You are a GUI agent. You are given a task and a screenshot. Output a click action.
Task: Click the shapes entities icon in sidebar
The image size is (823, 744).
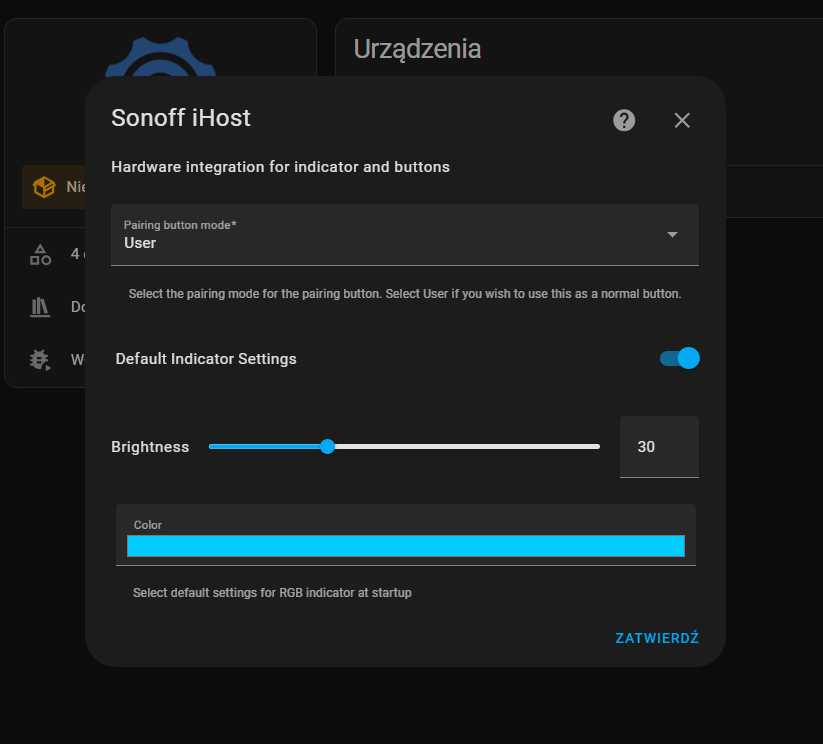coord(40,255)
